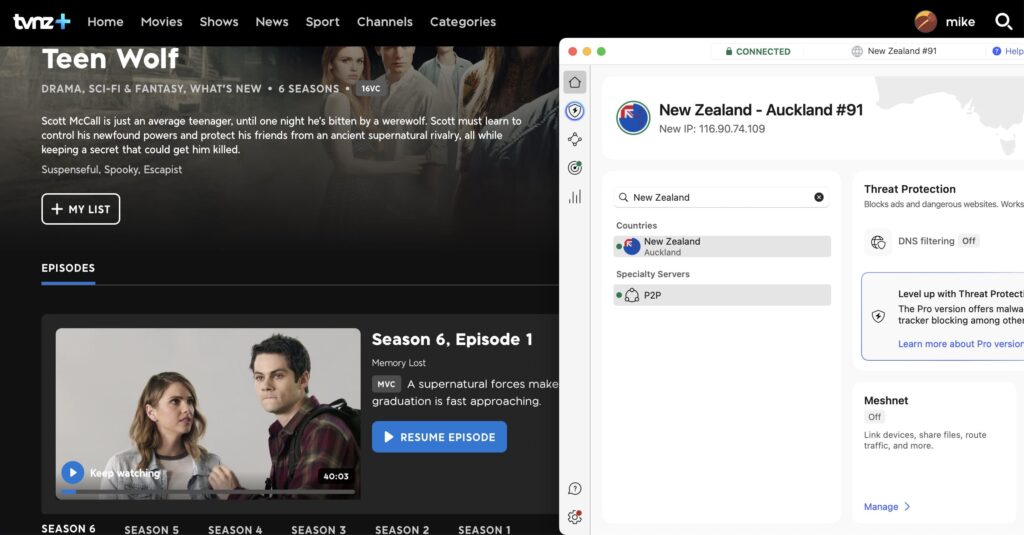Switch to the SEASON 3 tab
This screenshot has width=1024, height=535.
click(319, 529)
